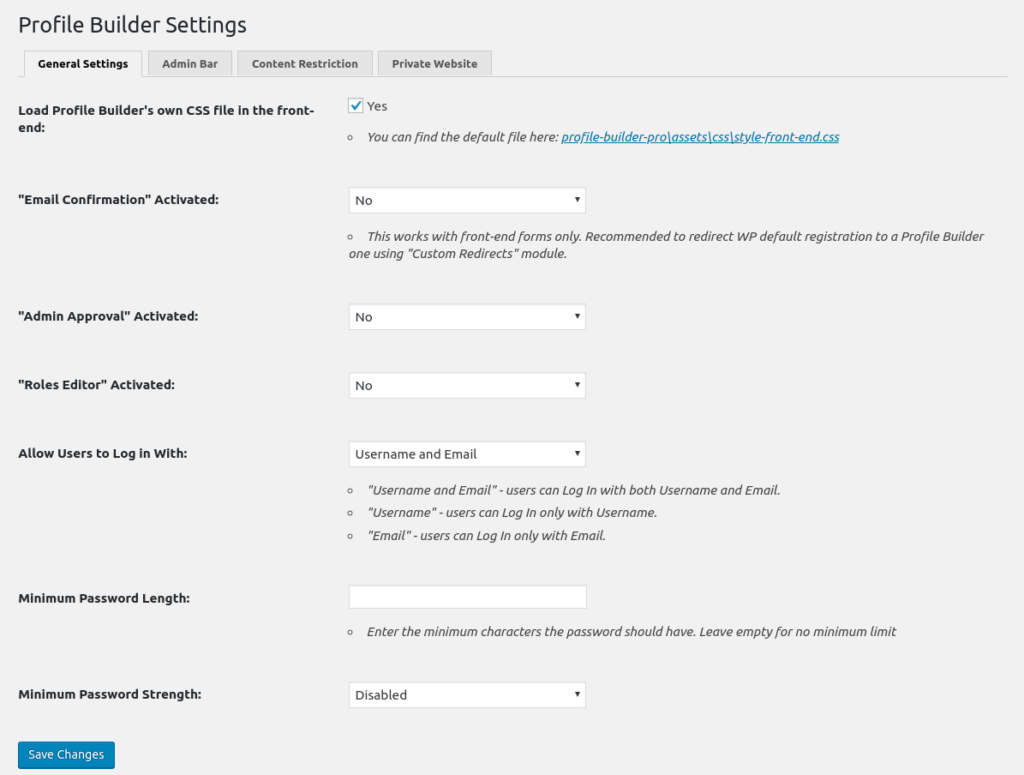Click the '"Roles Editor" Activated:' label
1024x775 pixels.
pos(96,385)
